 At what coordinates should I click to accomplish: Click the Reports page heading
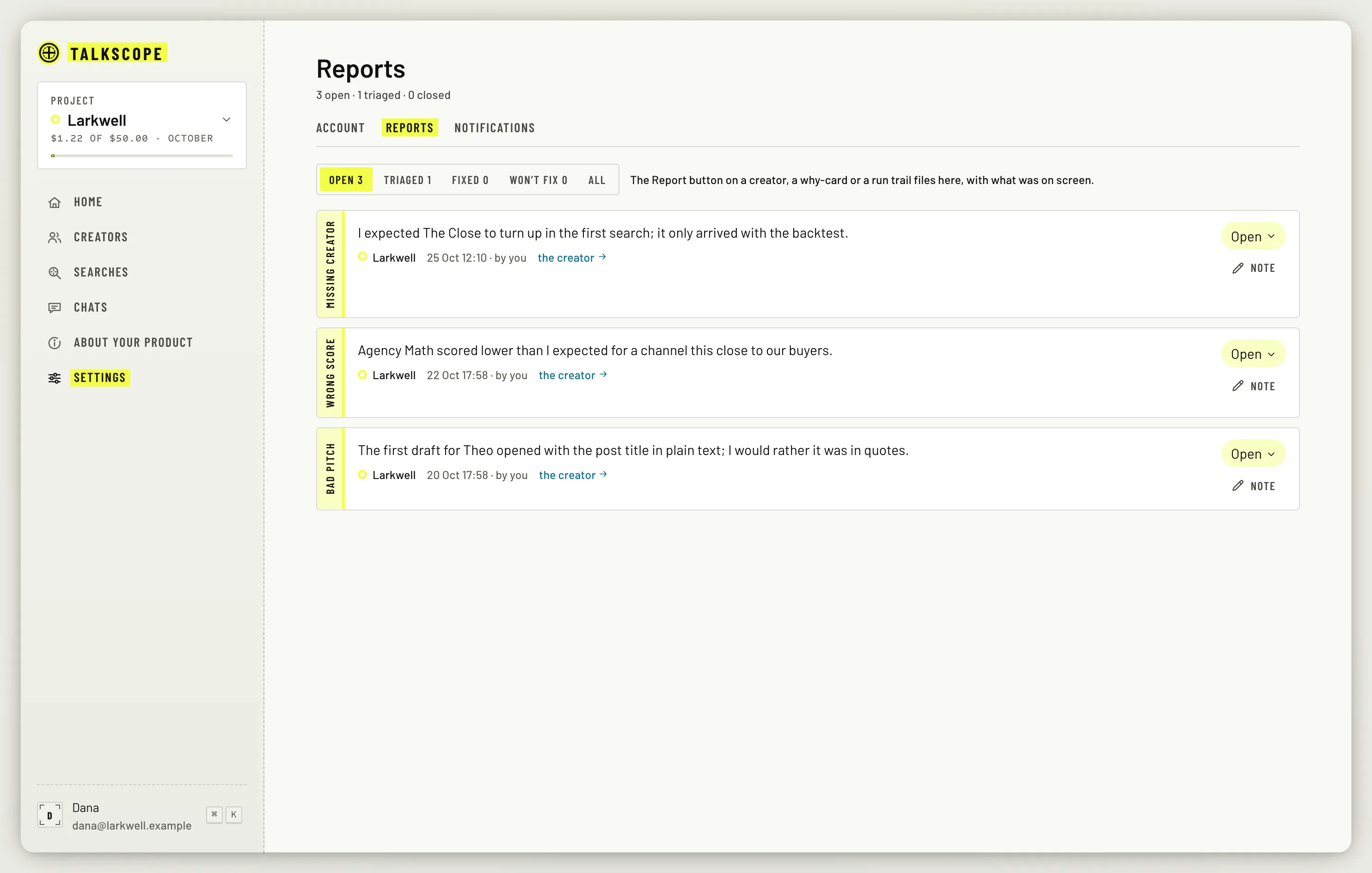click(x=361, y=69)
